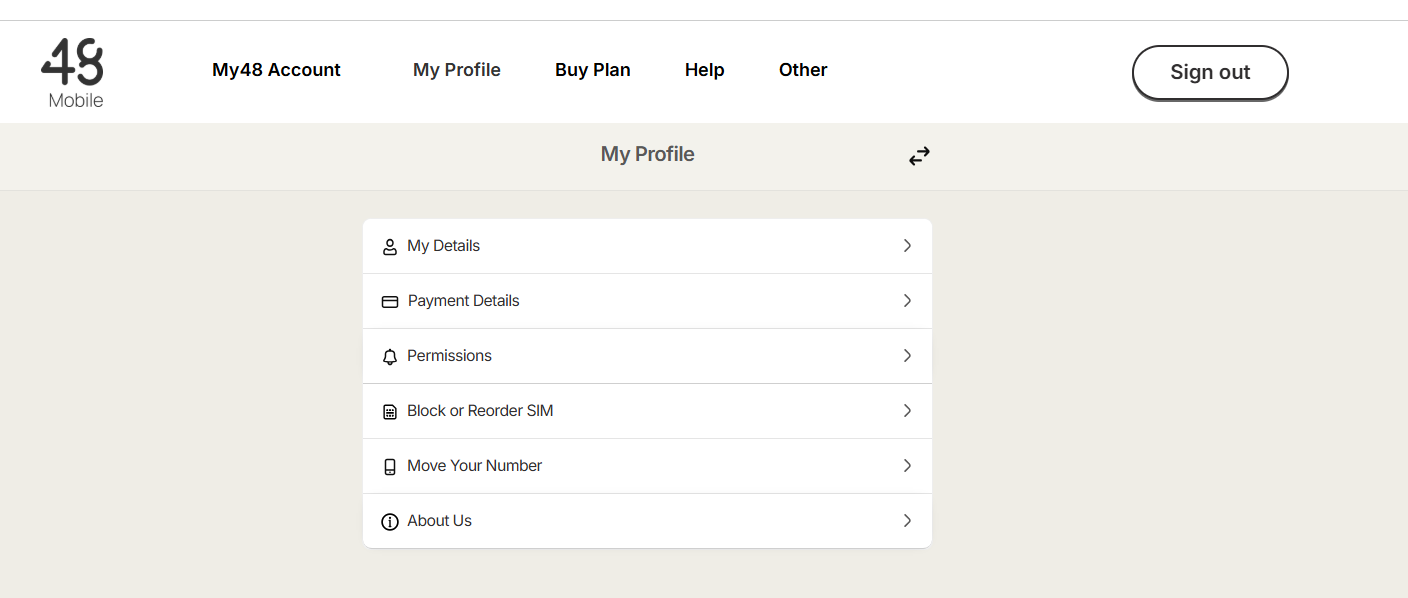Open the Other menu in the navigation bar

click(802, 70)
